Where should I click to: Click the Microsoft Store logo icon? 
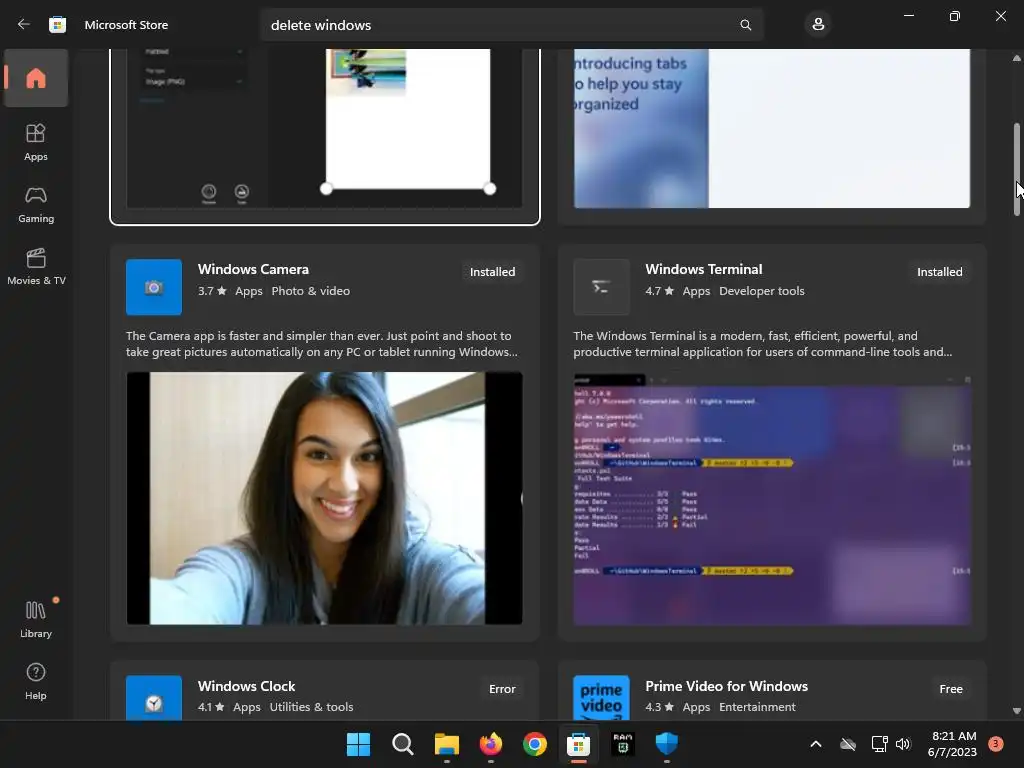pyautogui.click(x=57, y=25)
